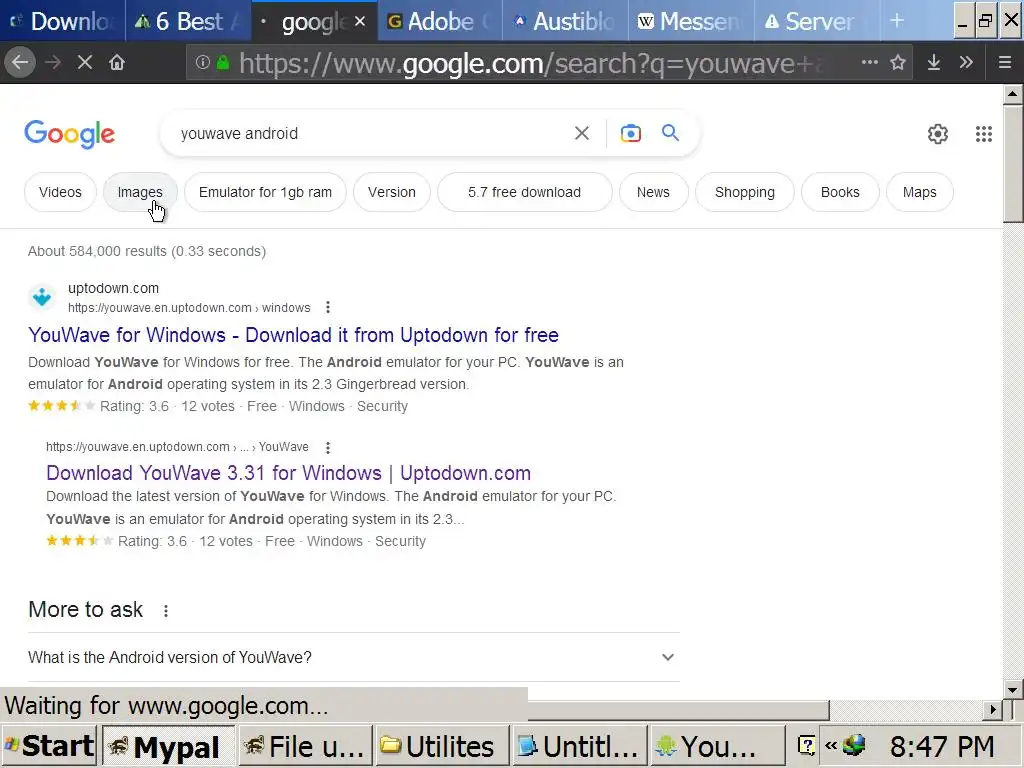Click the uptodown.com site favicon
The width and height of the screenshot is (1024, 768).
(42, 297)
